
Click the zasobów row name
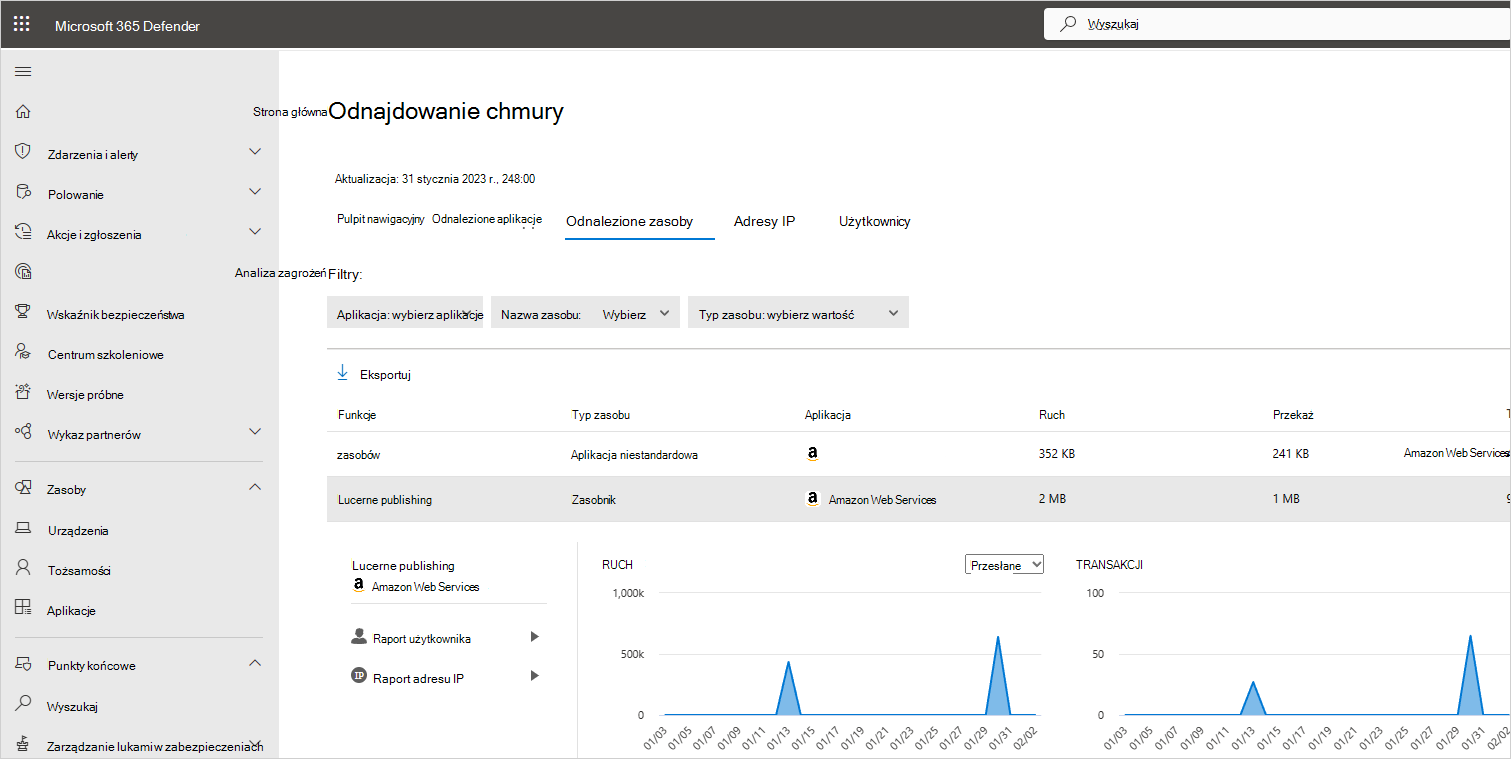coord(359,454)
